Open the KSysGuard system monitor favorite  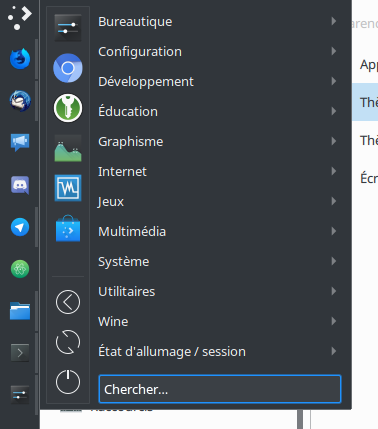point(68,188)
